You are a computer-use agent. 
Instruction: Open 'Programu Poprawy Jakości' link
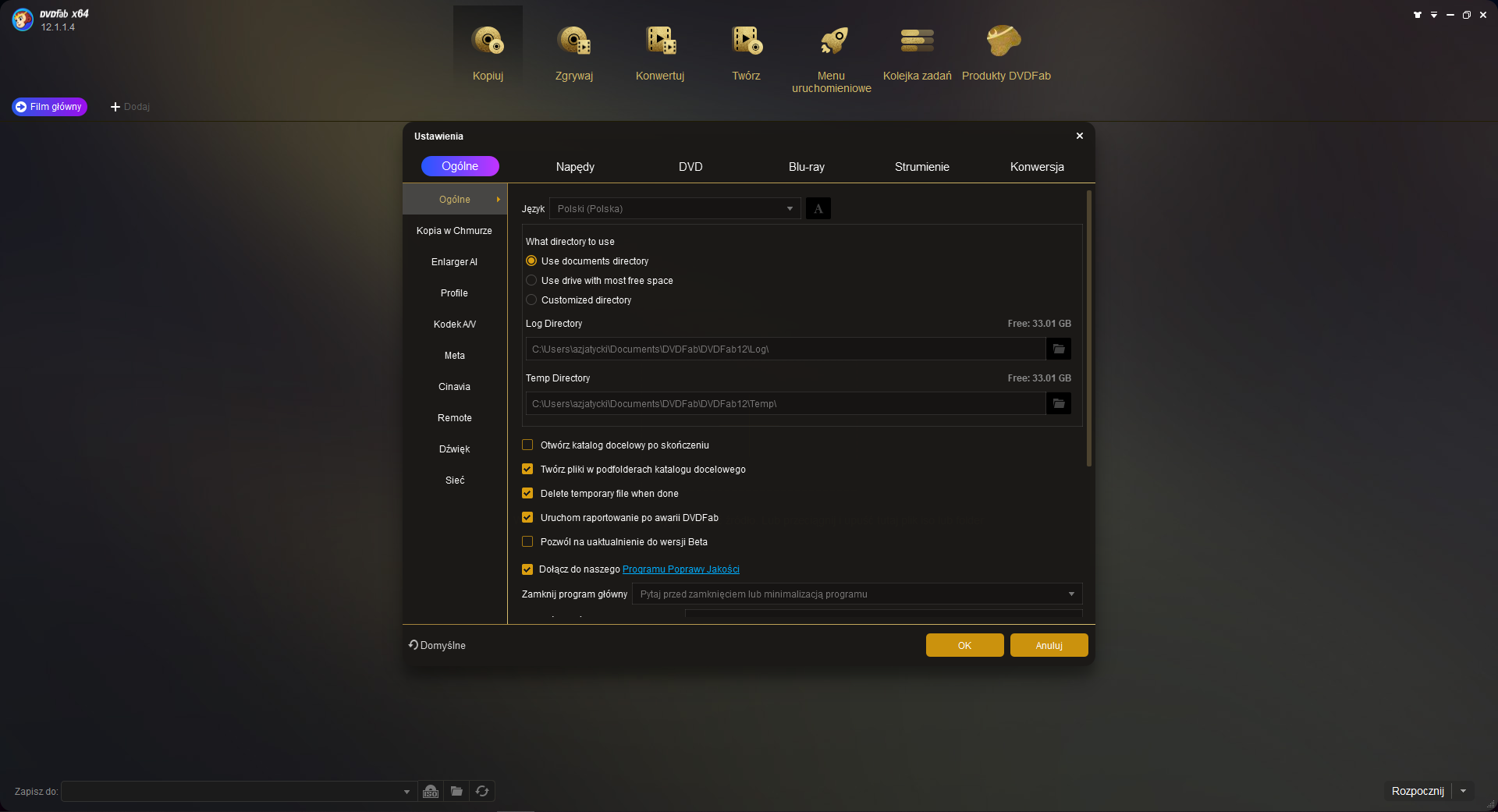[x=681, y=569]
